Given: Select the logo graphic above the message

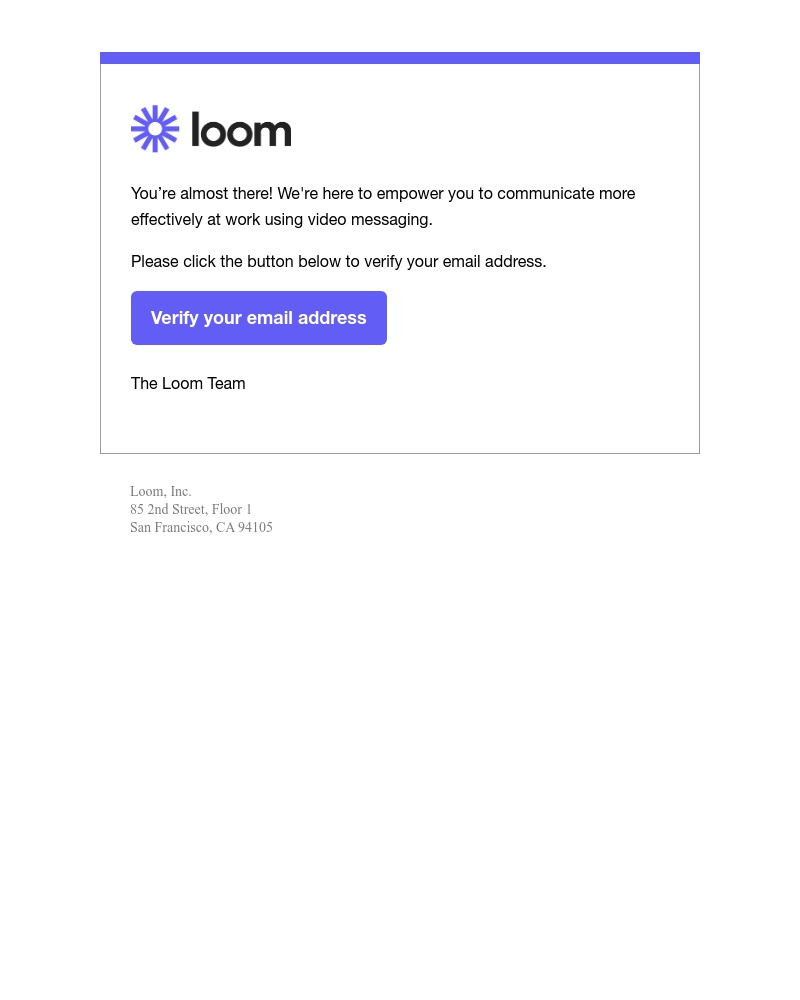Looking at the screenshot, I should [210, 128].
